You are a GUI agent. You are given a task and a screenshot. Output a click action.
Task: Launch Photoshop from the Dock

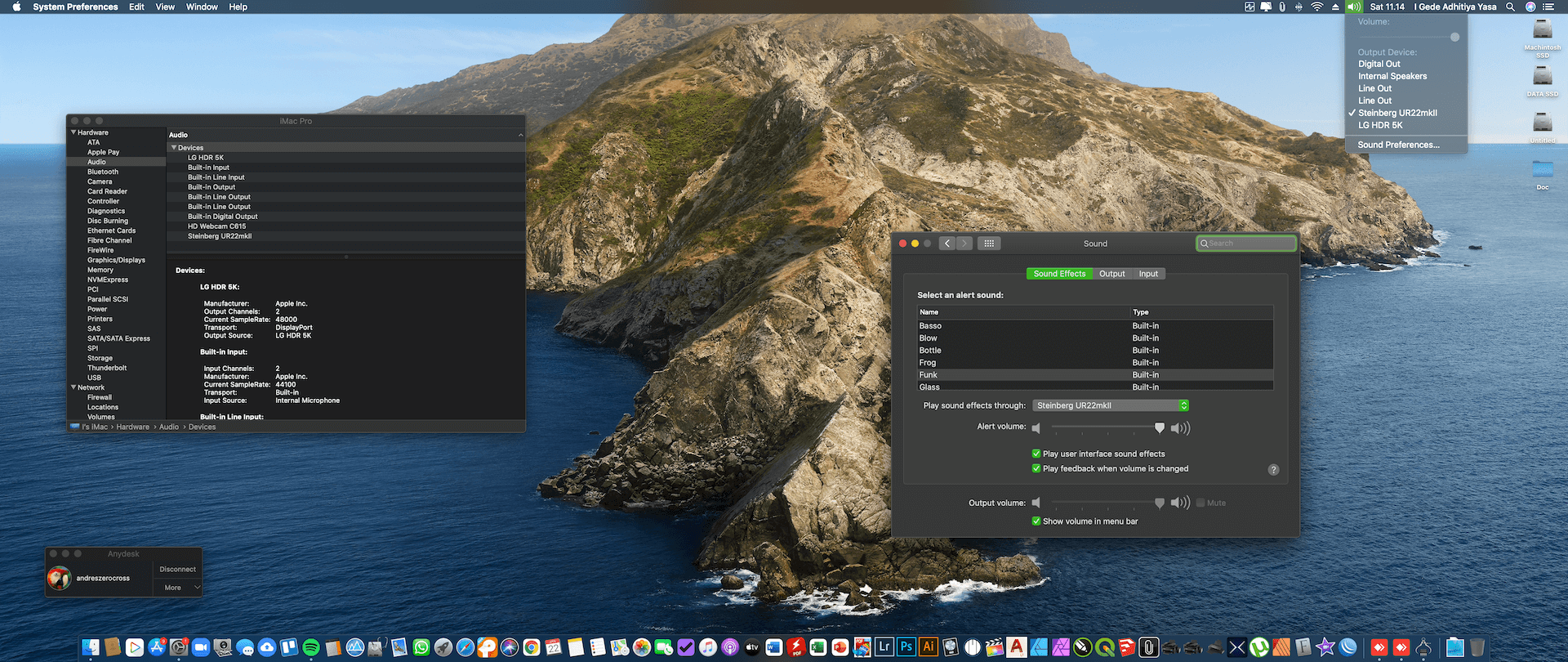(906, 647)
